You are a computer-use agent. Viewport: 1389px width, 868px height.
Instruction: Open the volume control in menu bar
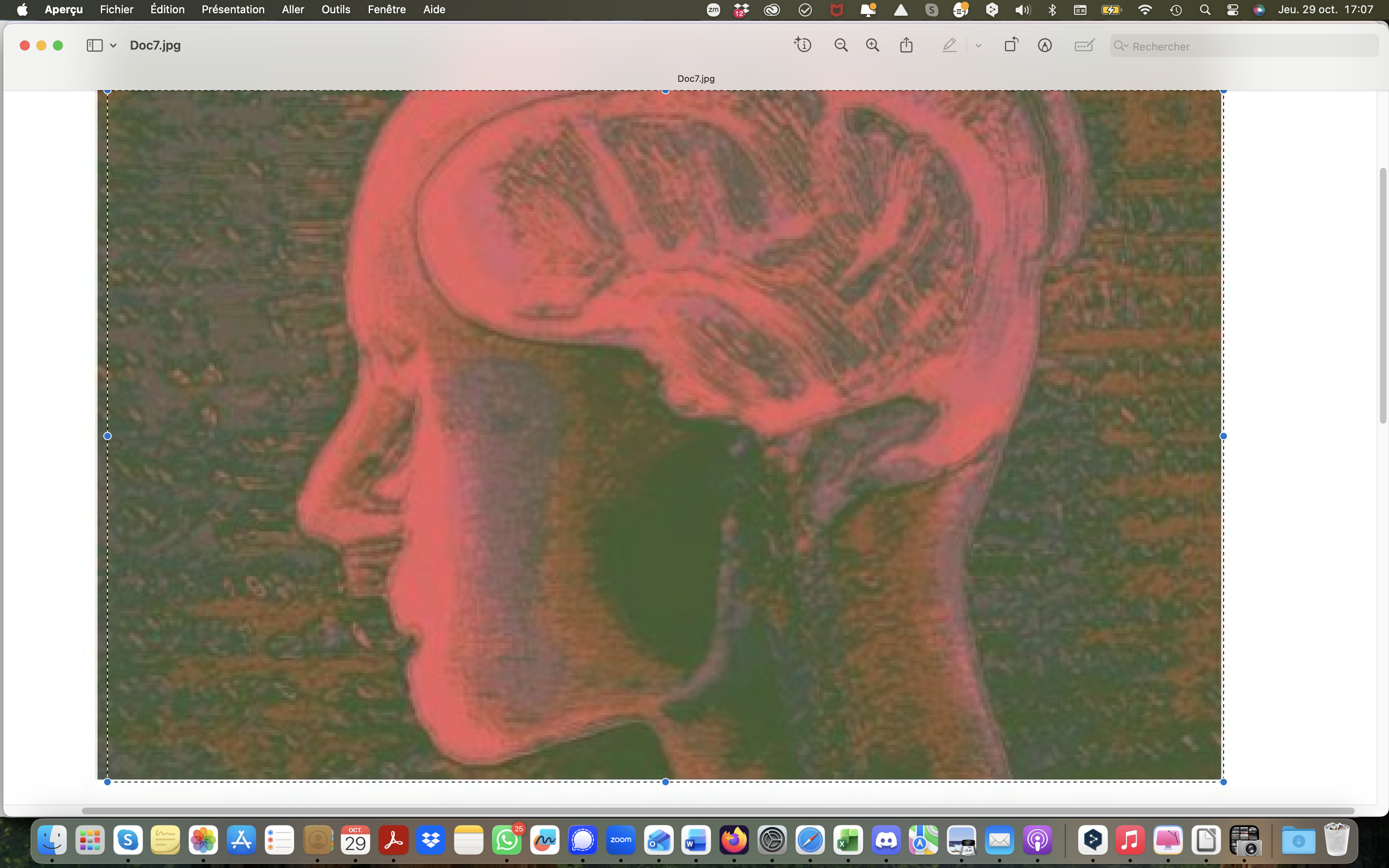[1022, 10]
